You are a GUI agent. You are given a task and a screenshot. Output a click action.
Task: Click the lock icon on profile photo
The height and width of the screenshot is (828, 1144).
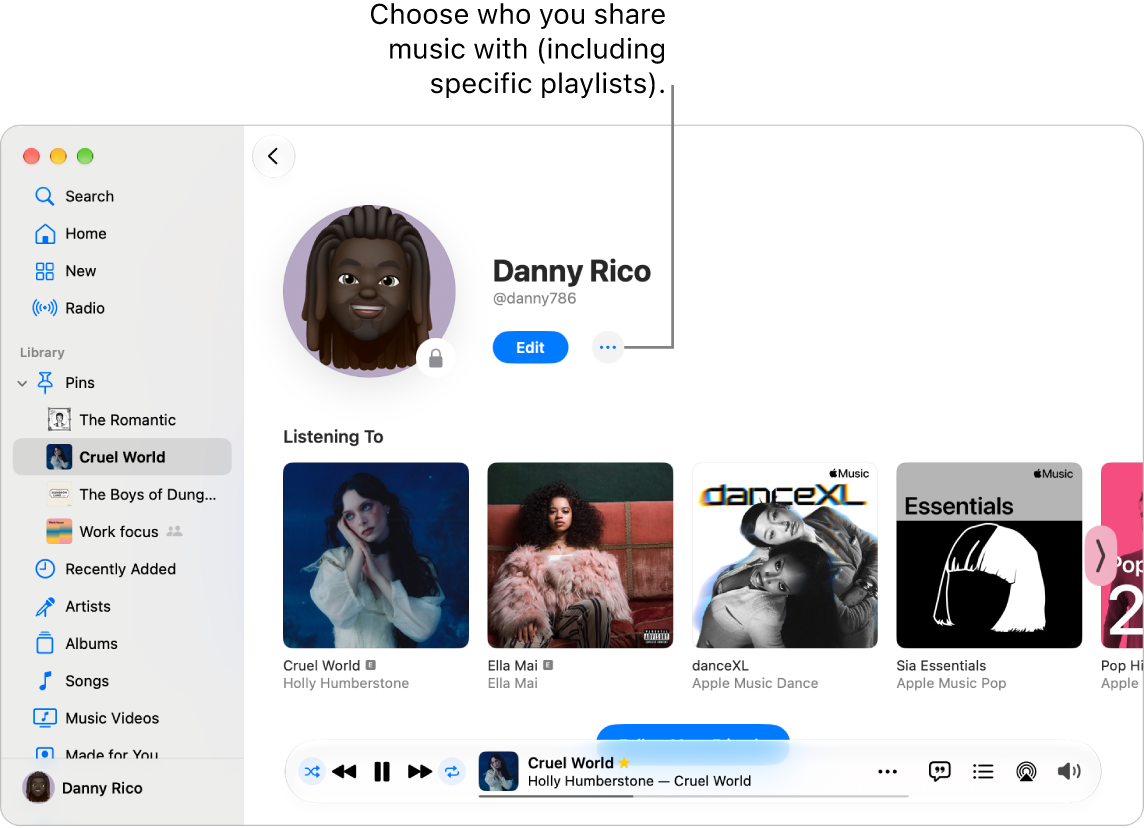436,358
